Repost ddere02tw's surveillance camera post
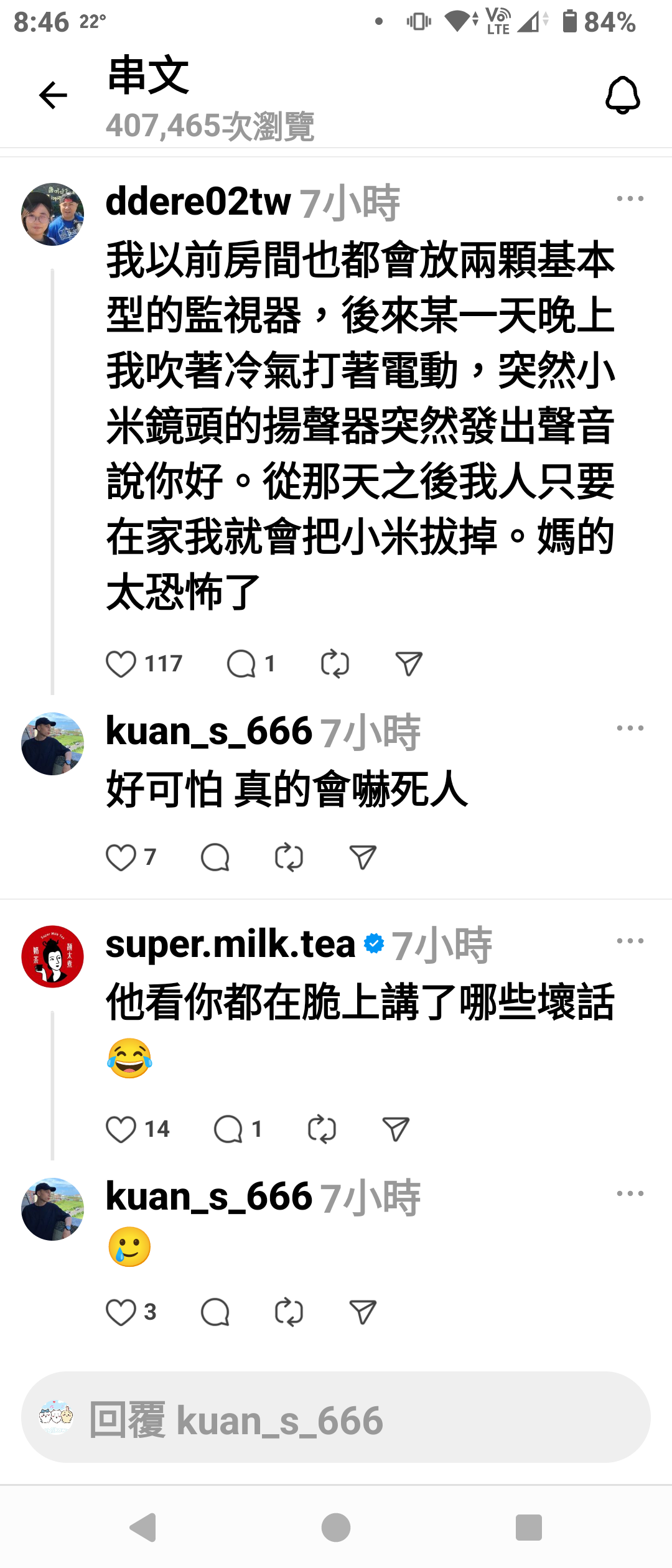 335,664
